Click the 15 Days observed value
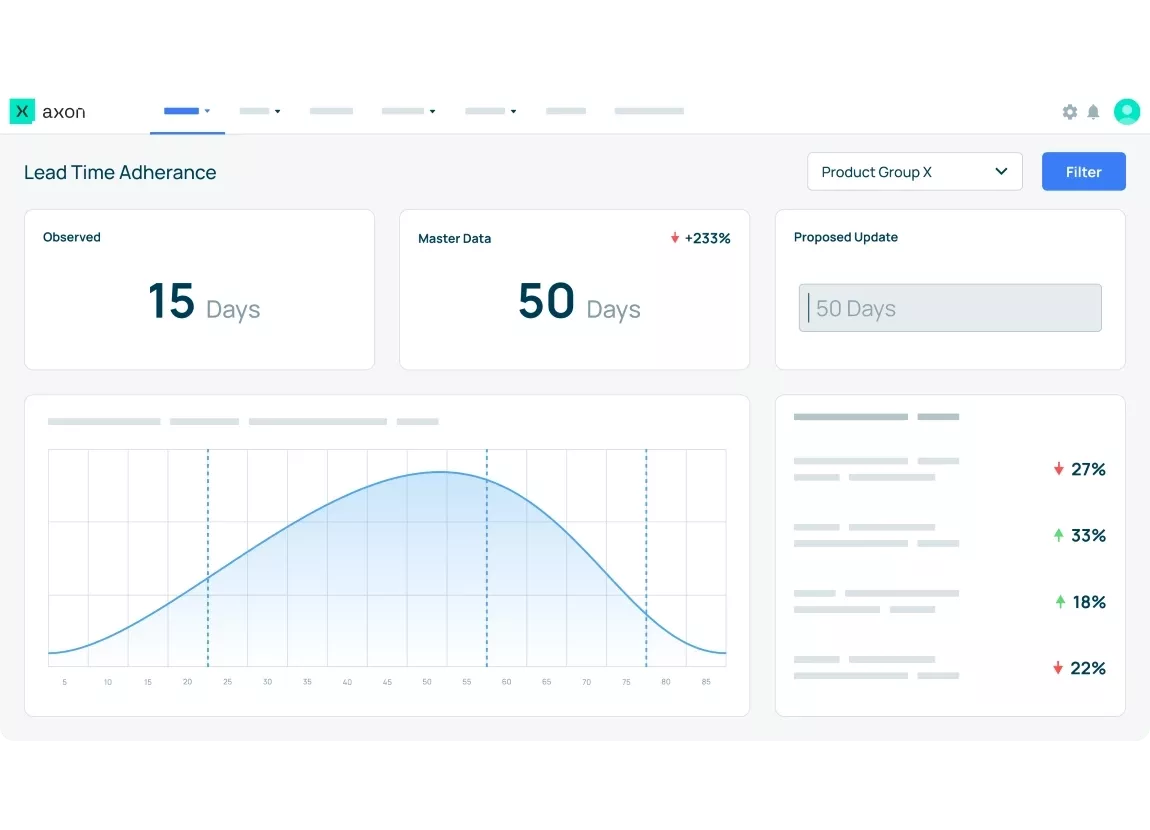Viewport: 1150px width, 830px height. point(204,301)
